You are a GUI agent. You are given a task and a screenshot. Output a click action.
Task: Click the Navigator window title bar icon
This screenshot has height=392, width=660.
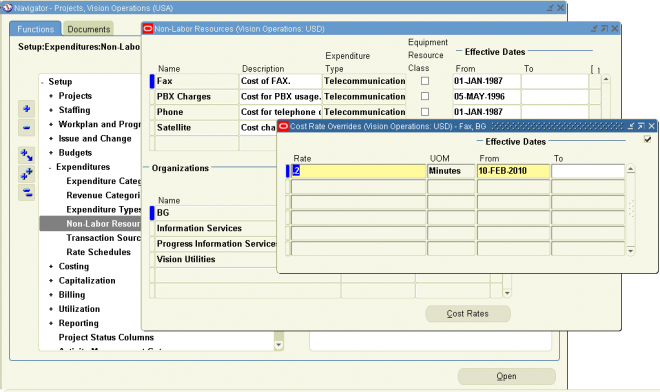pos(7,8)
